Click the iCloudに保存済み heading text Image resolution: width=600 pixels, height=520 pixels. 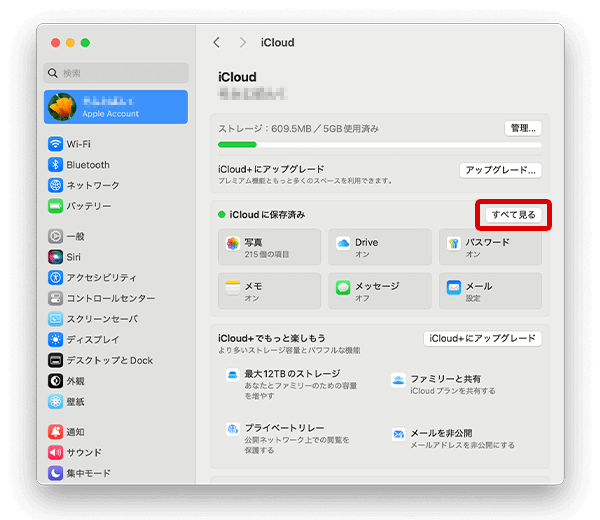point(267,215)
